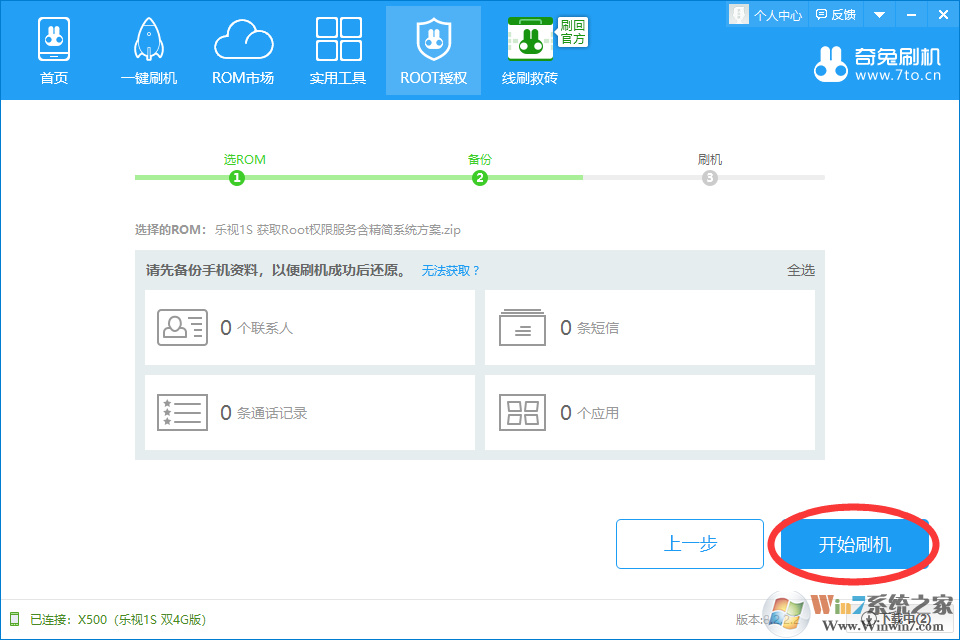Screen dimensions: 960x640
Task: Click 上一步 previous step button
Action: pos(690,544)
